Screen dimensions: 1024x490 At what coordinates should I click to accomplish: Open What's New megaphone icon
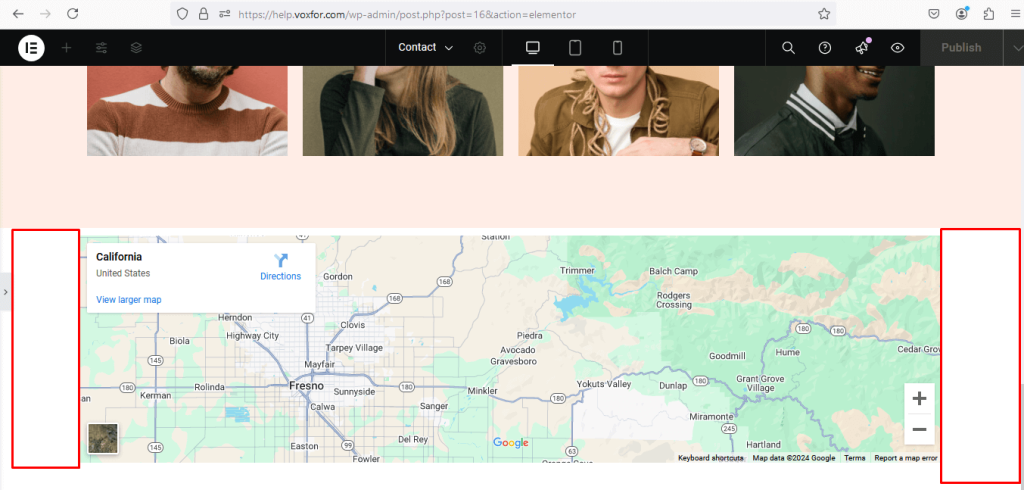(x=862, y=47)
